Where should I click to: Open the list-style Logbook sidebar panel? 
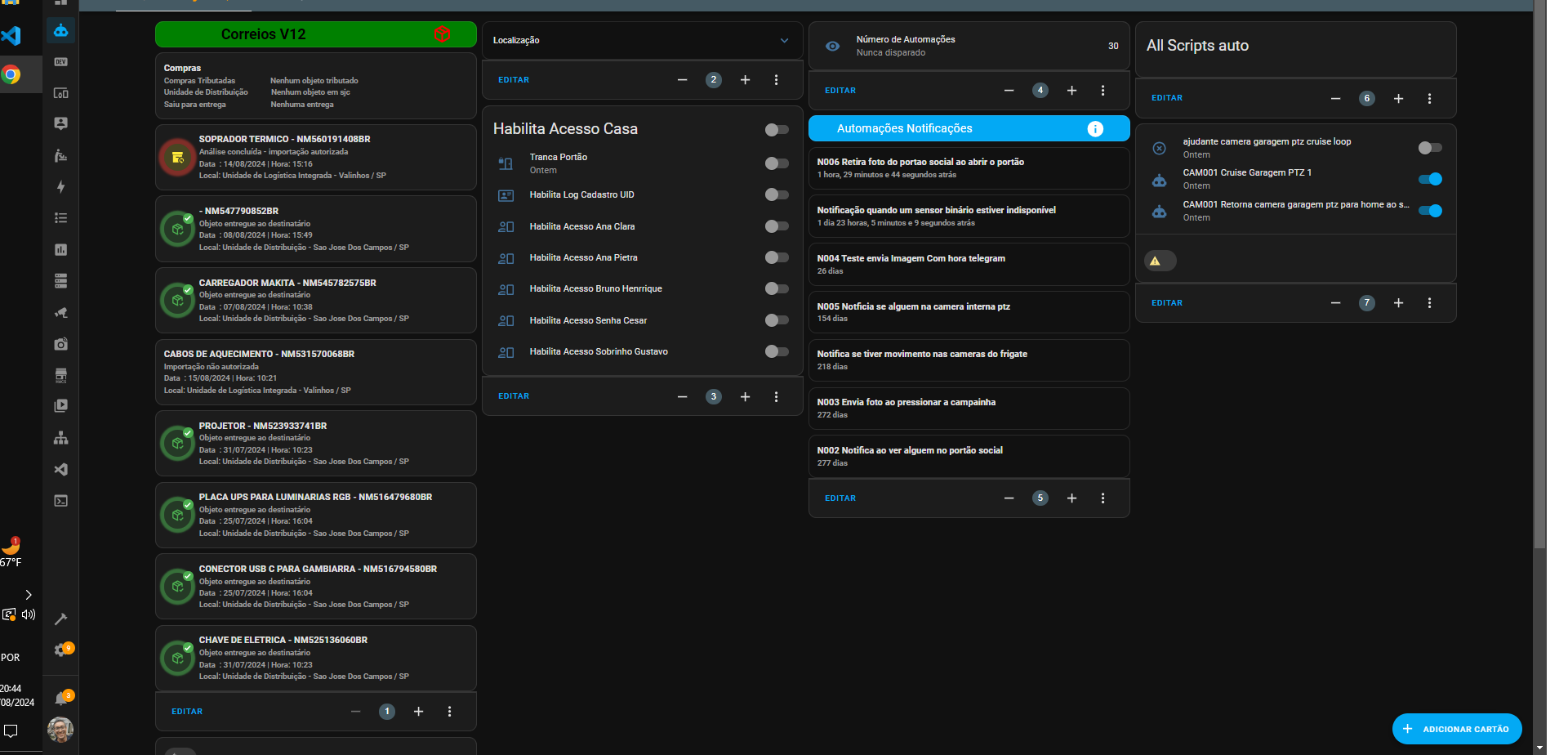61,219
